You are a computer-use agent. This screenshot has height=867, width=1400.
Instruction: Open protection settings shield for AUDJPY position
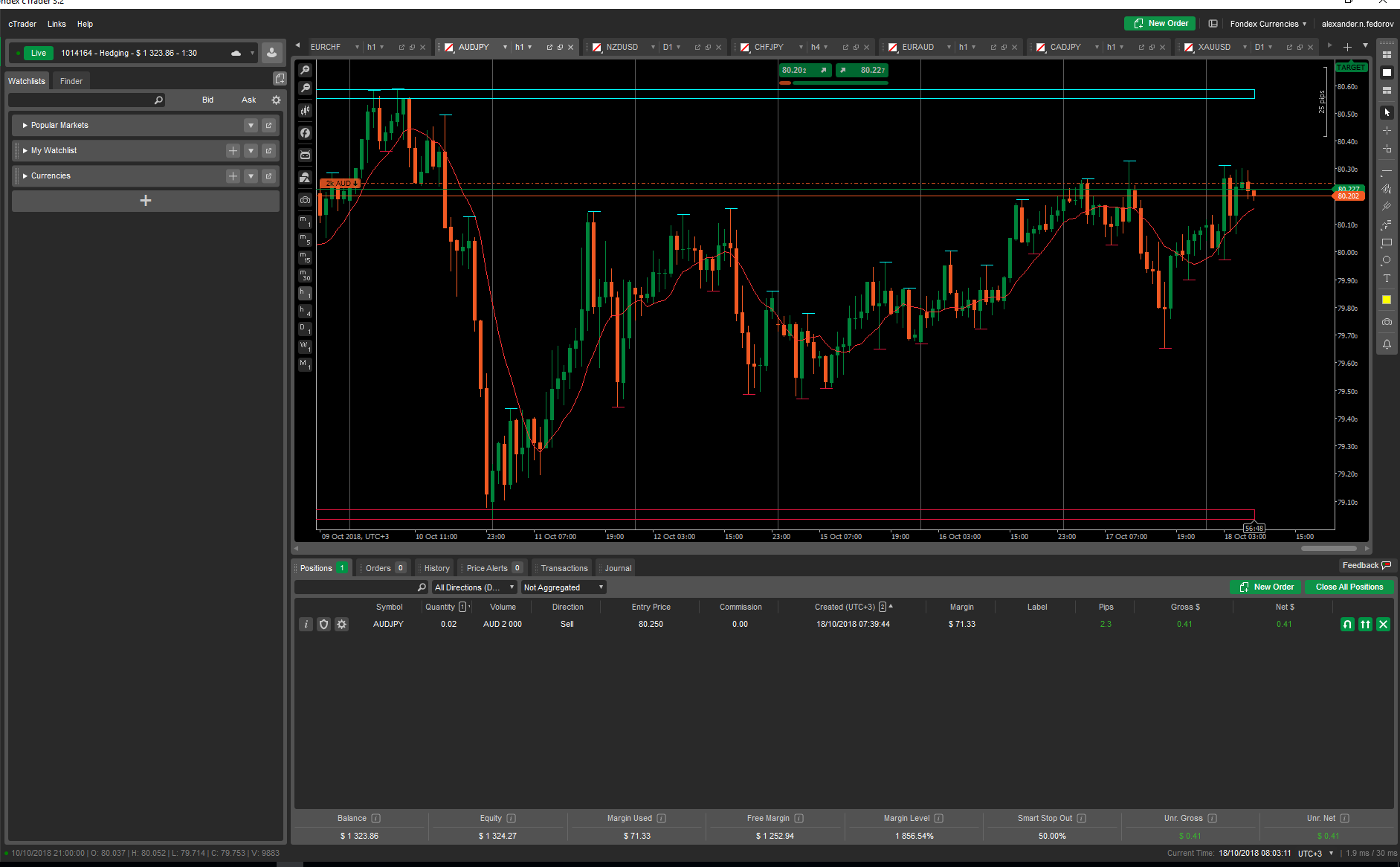pyautogui.click(x=323, y=625)
